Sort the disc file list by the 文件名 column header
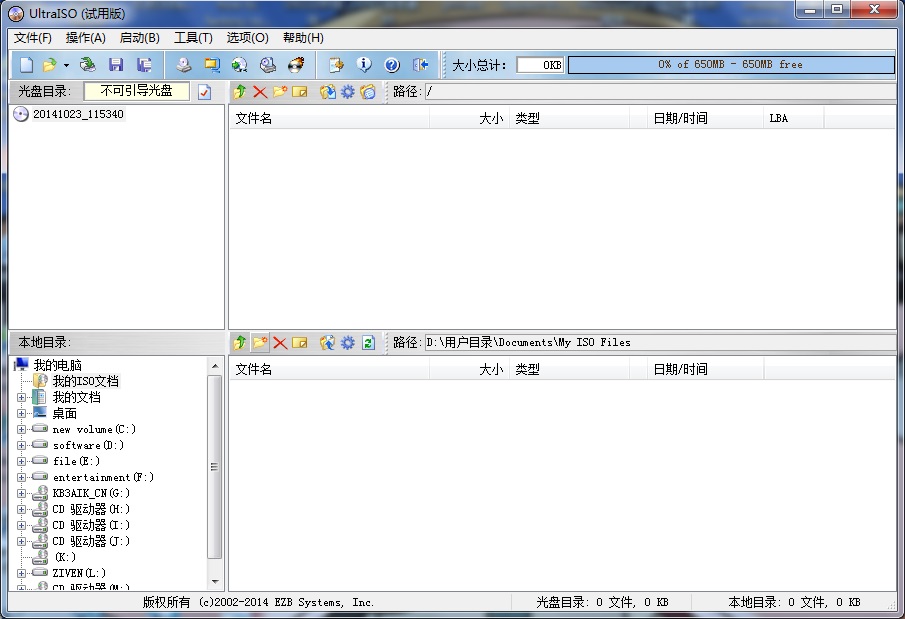 click(x=328, y=118)
